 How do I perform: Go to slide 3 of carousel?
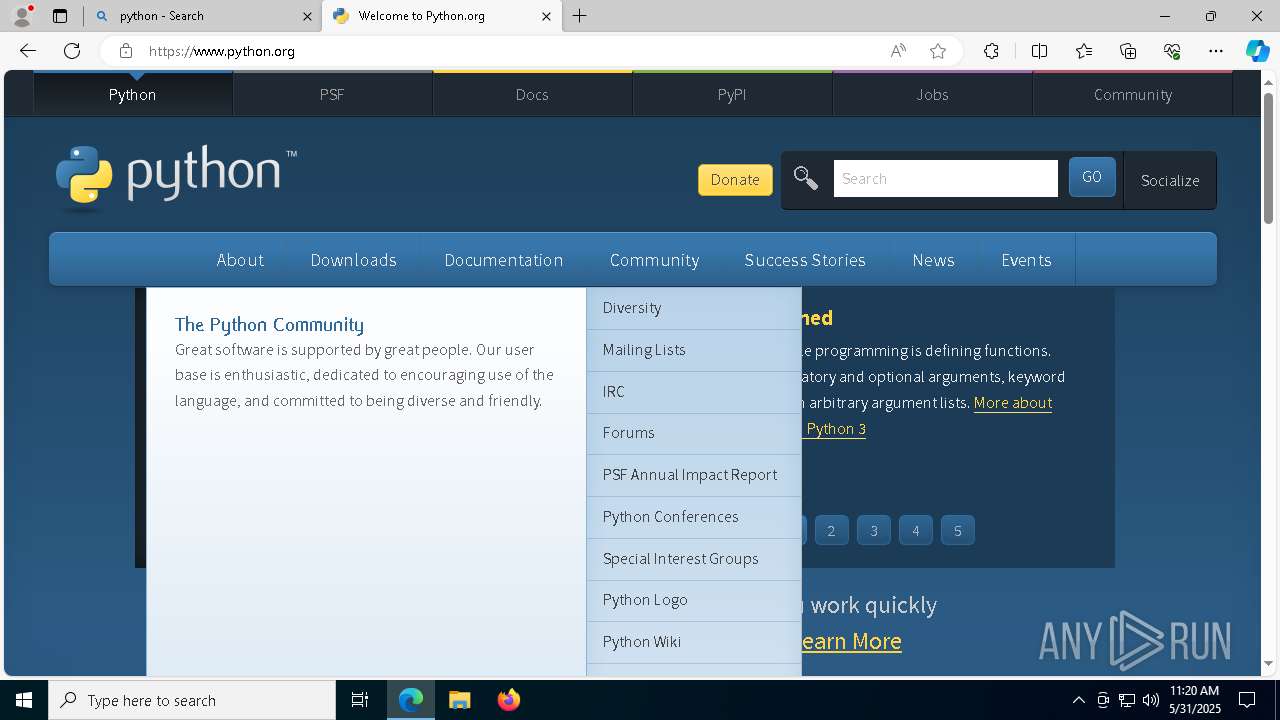click(x=873, y=531)
